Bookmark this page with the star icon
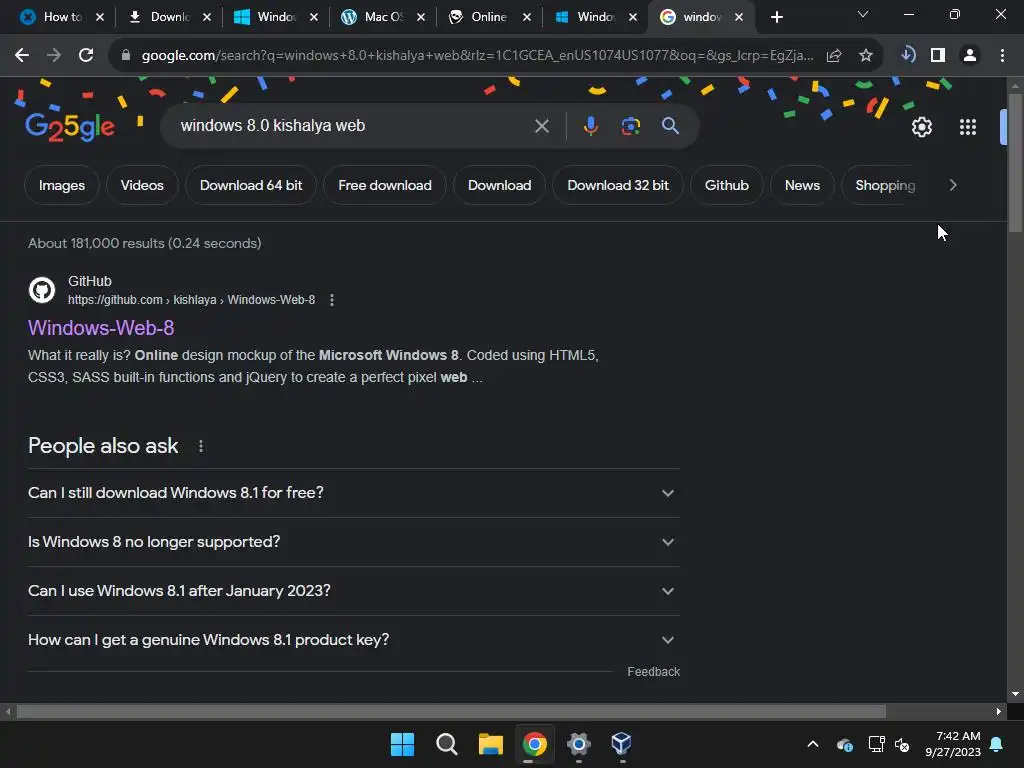This screenshot has width=1024, height=768. [x=866, y=56]
